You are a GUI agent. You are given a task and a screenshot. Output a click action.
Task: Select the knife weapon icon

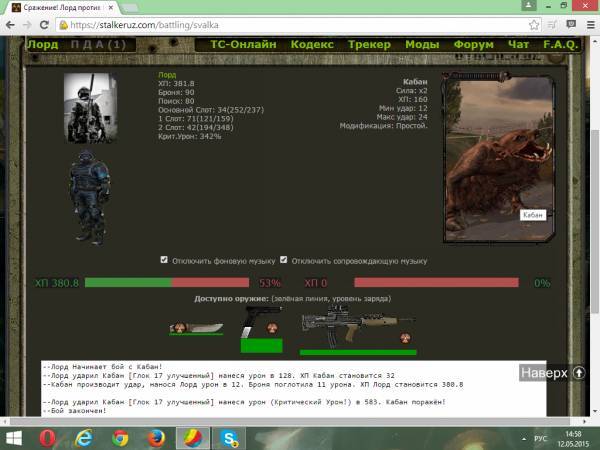point(194,326)
